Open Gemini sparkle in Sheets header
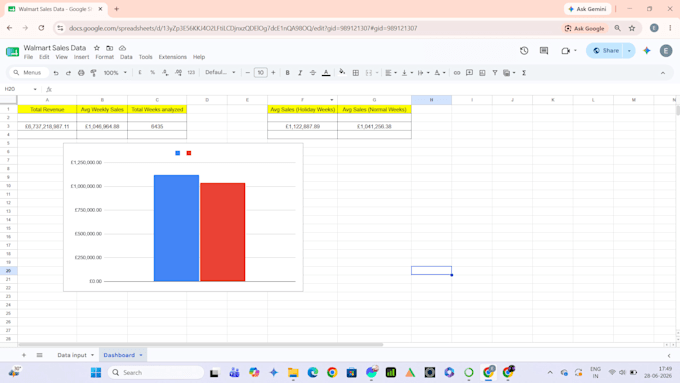The width and height of the screenshot is (680, 383). click(647, 51)
